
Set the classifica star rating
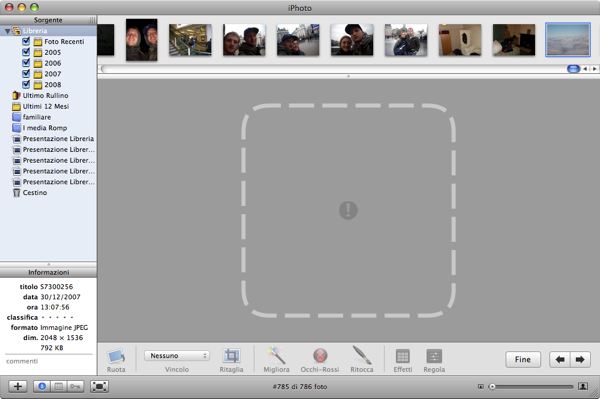tap(57, 317)
